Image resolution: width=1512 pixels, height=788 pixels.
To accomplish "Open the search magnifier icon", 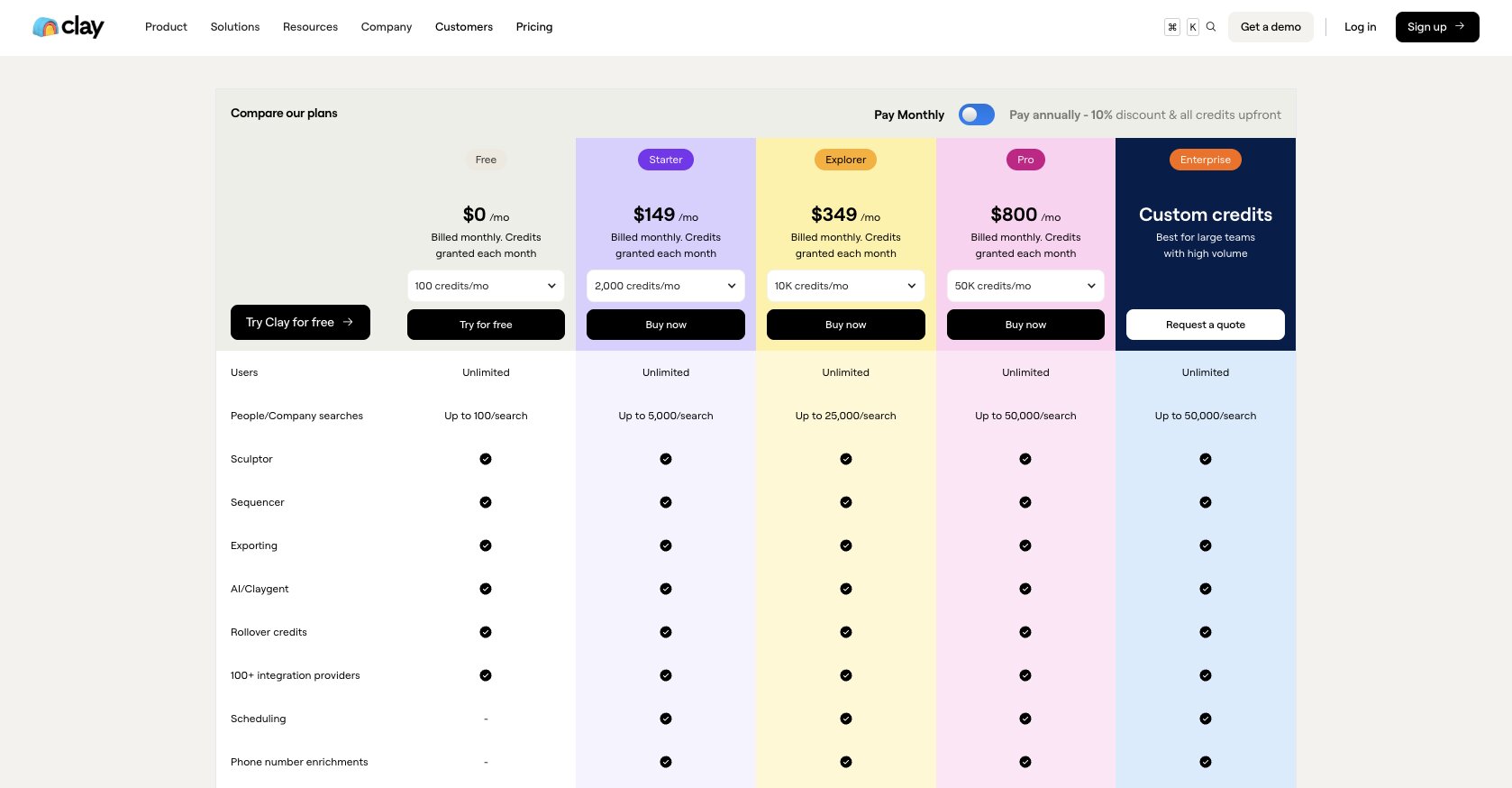I will pyautogui.click(x=1211, y=27).
